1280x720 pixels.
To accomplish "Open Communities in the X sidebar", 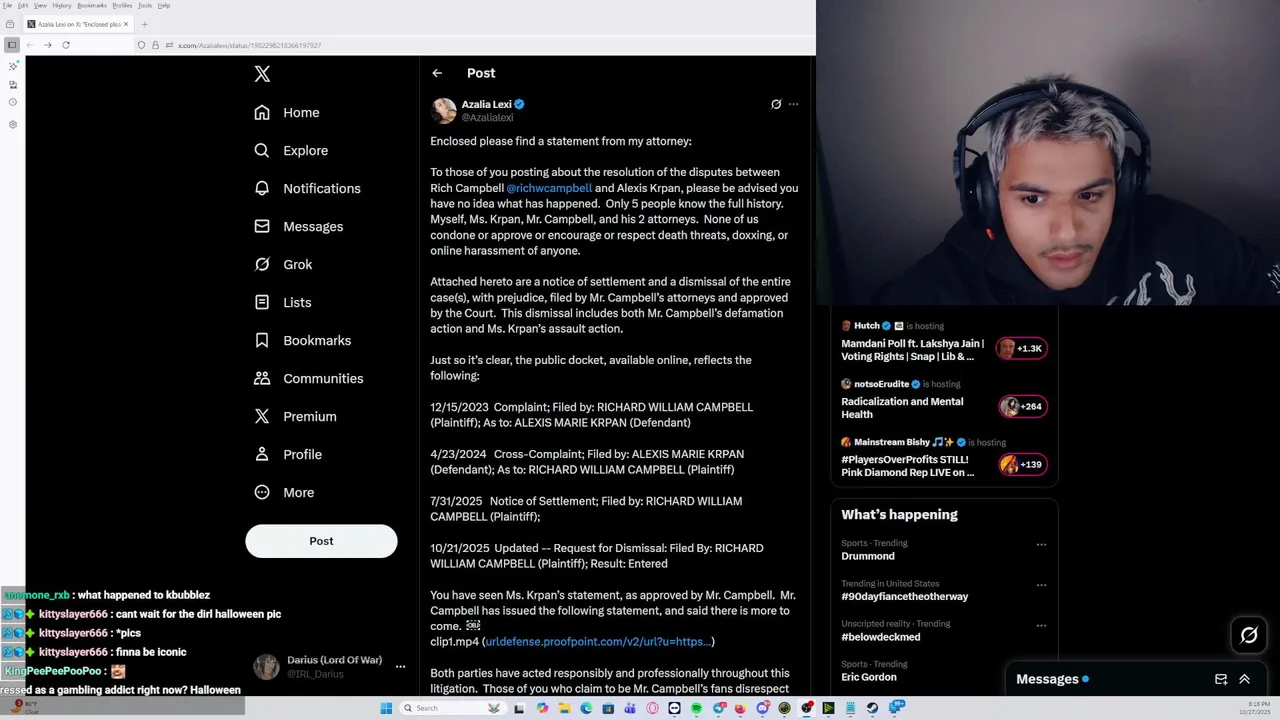I will click(x=308, y=379).
